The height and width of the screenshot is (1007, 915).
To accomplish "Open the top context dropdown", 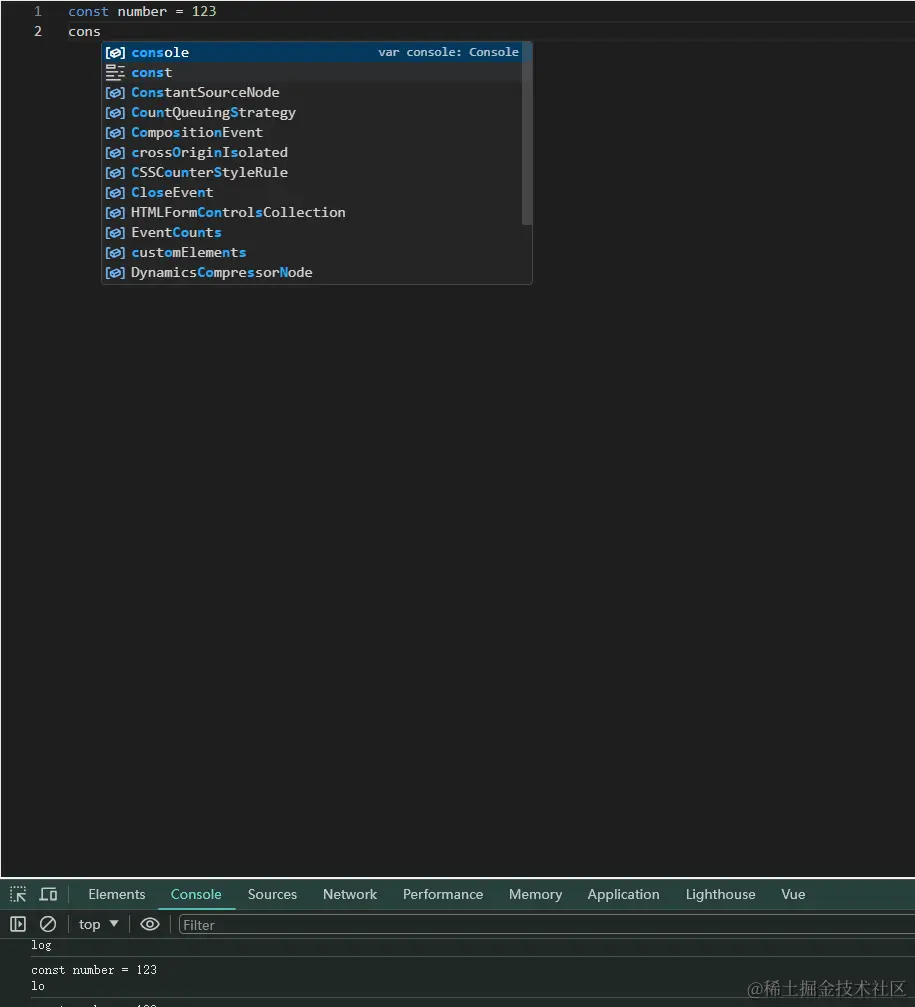I will click(x=98, y=924).
